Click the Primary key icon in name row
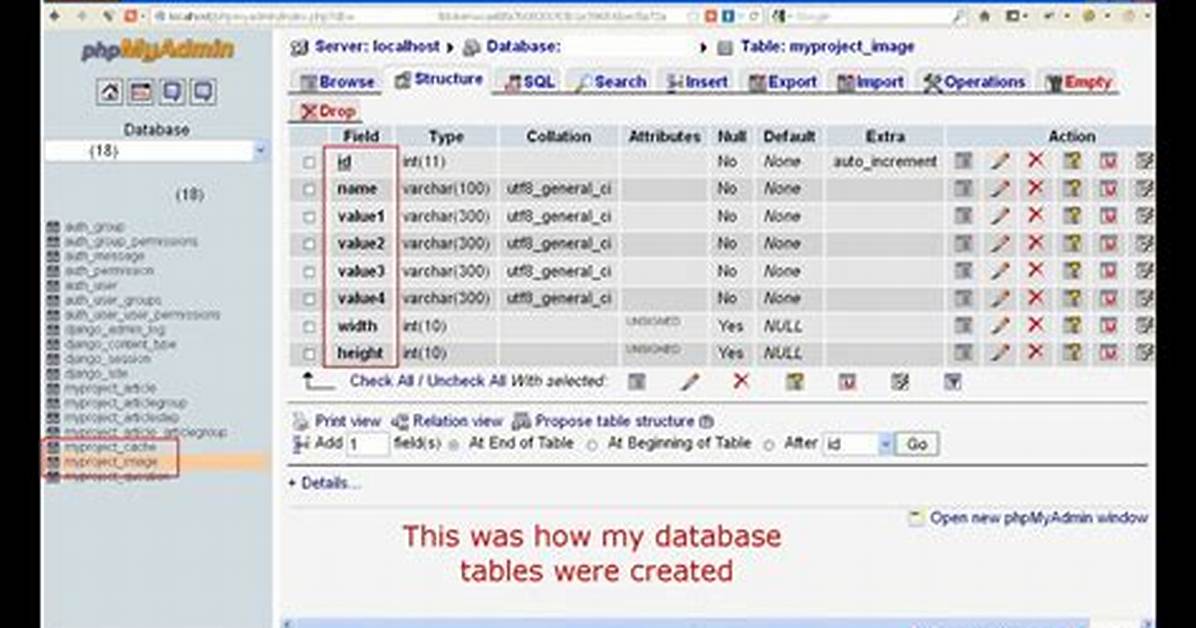 (x=1072, y=188)
